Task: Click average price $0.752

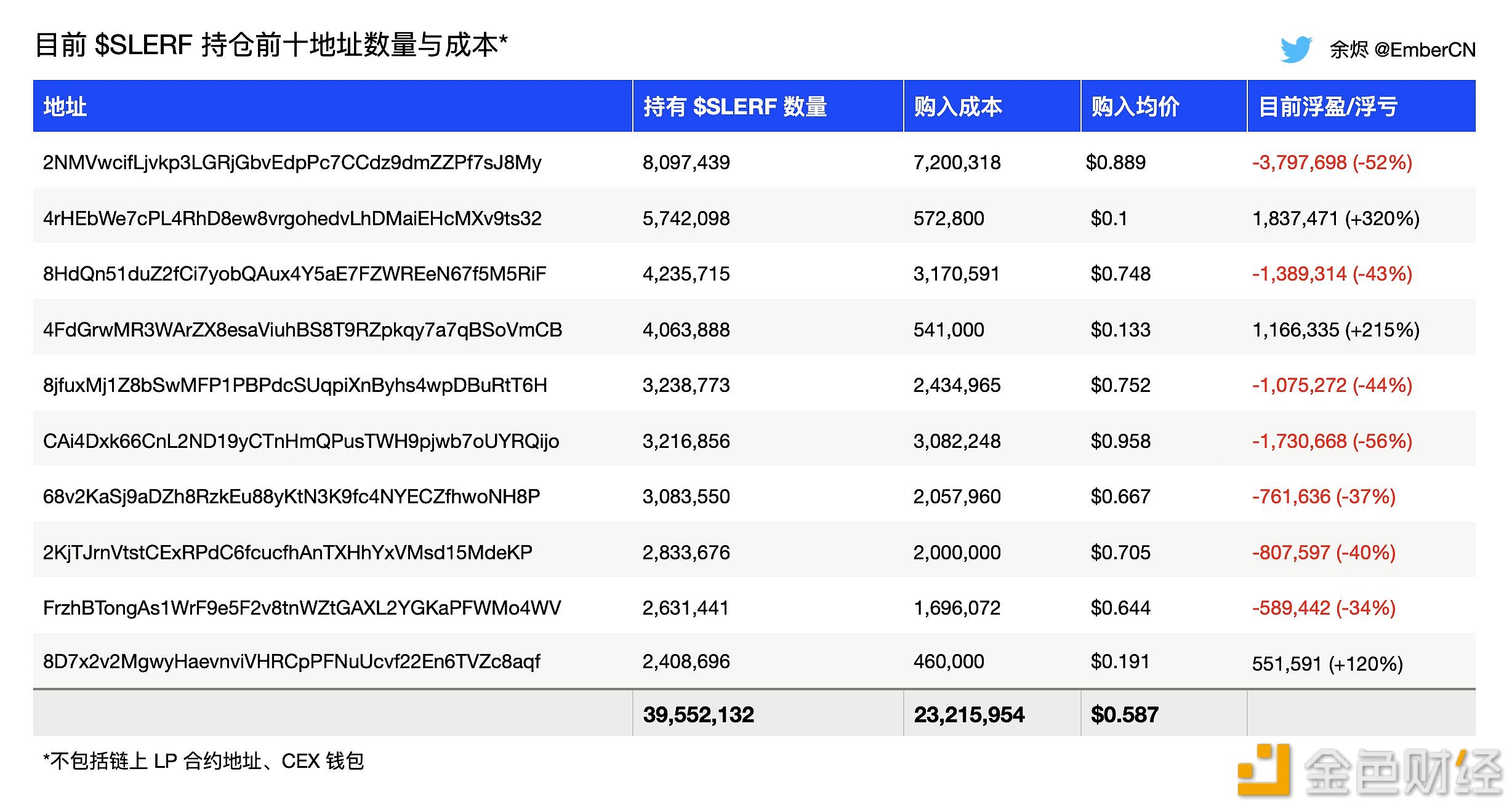Action: [x=1120, y=385]
